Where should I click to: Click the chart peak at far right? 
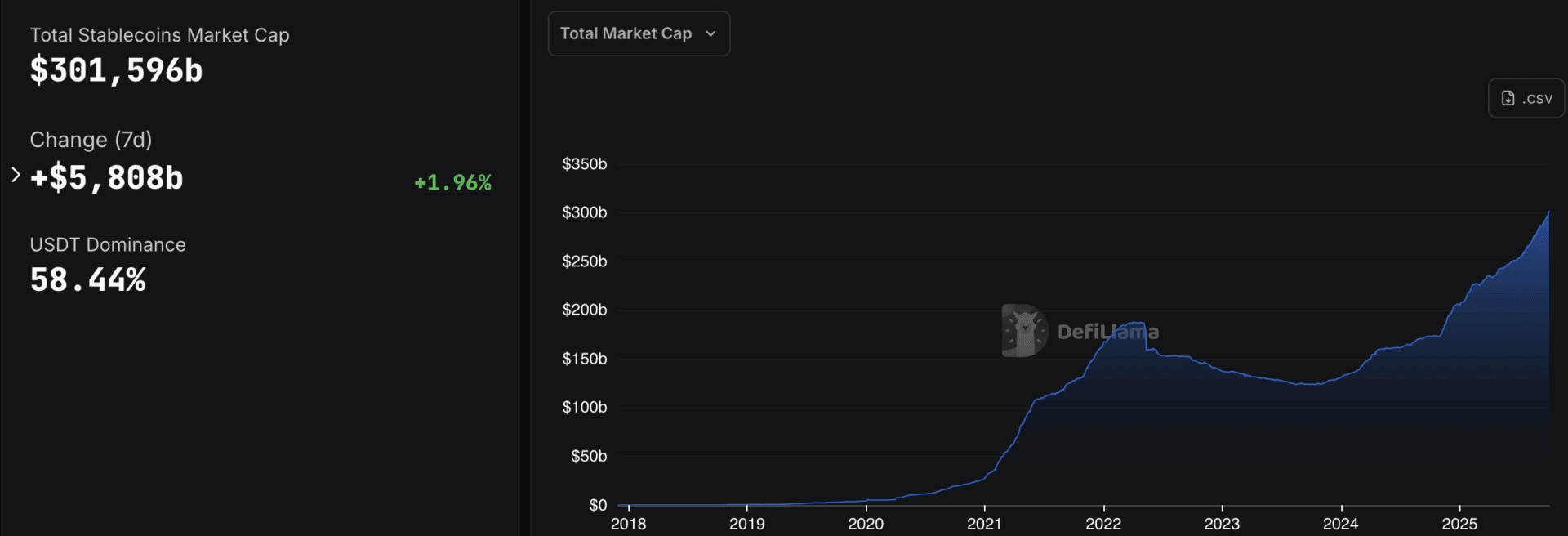1548,213
